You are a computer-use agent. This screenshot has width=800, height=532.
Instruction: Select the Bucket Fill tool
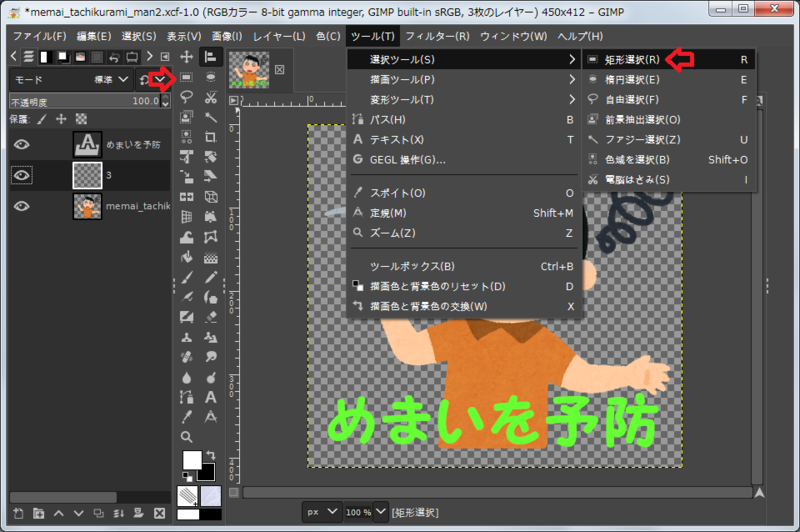tap(187, 257)
